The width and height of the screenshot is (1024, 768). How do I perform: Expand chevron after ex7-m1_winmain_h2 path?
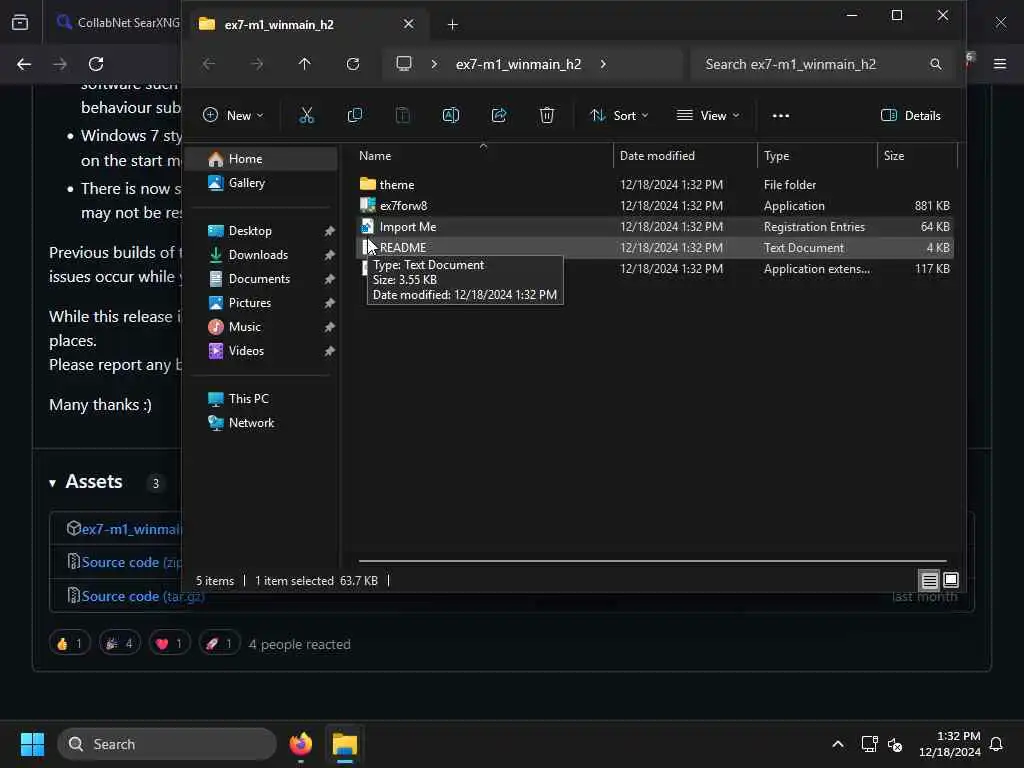coord(603,64)
